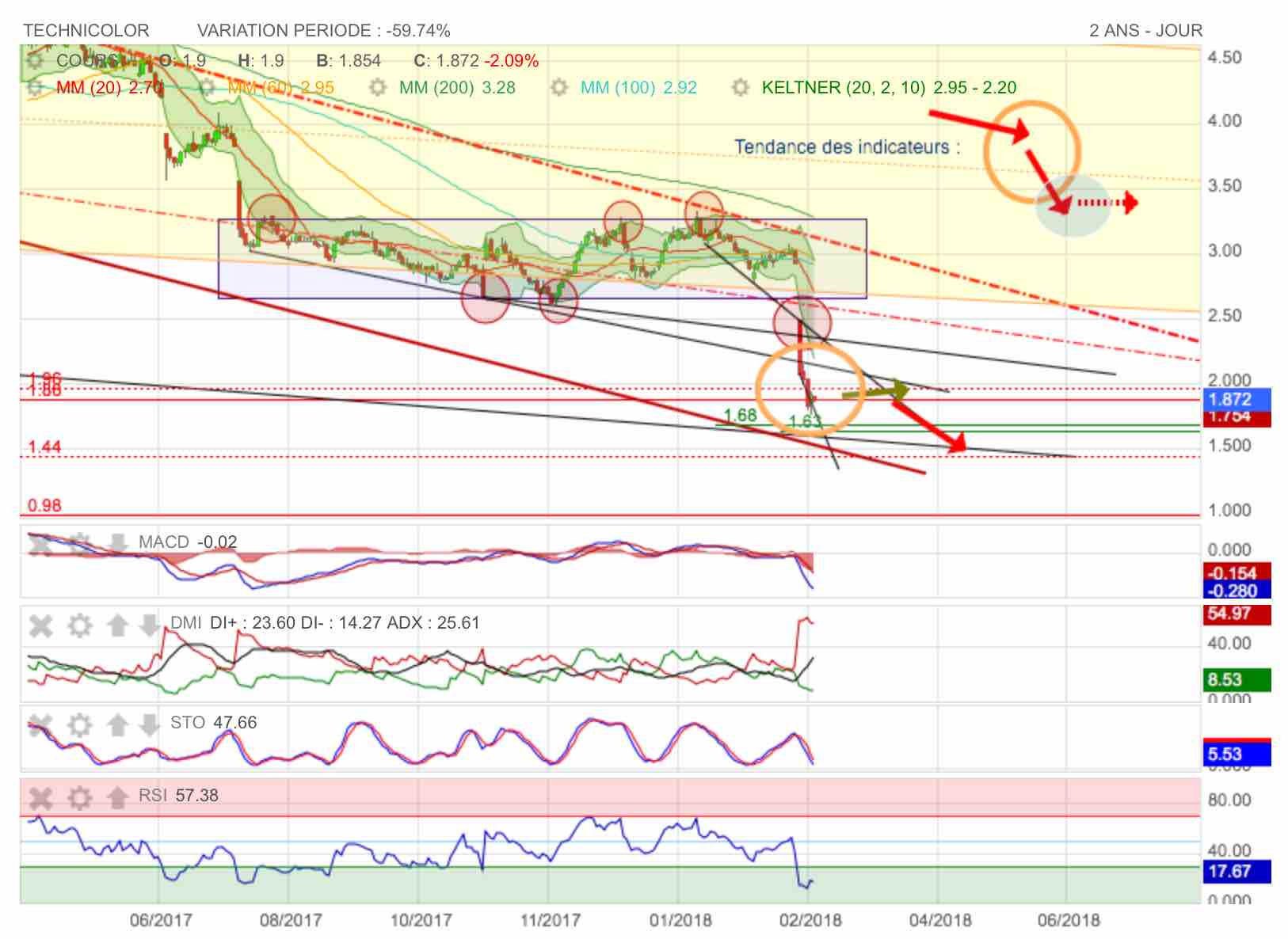The image size is (1288, 939).
Task: Click the 10/2017 date axis label
Action: click(421, 920)
